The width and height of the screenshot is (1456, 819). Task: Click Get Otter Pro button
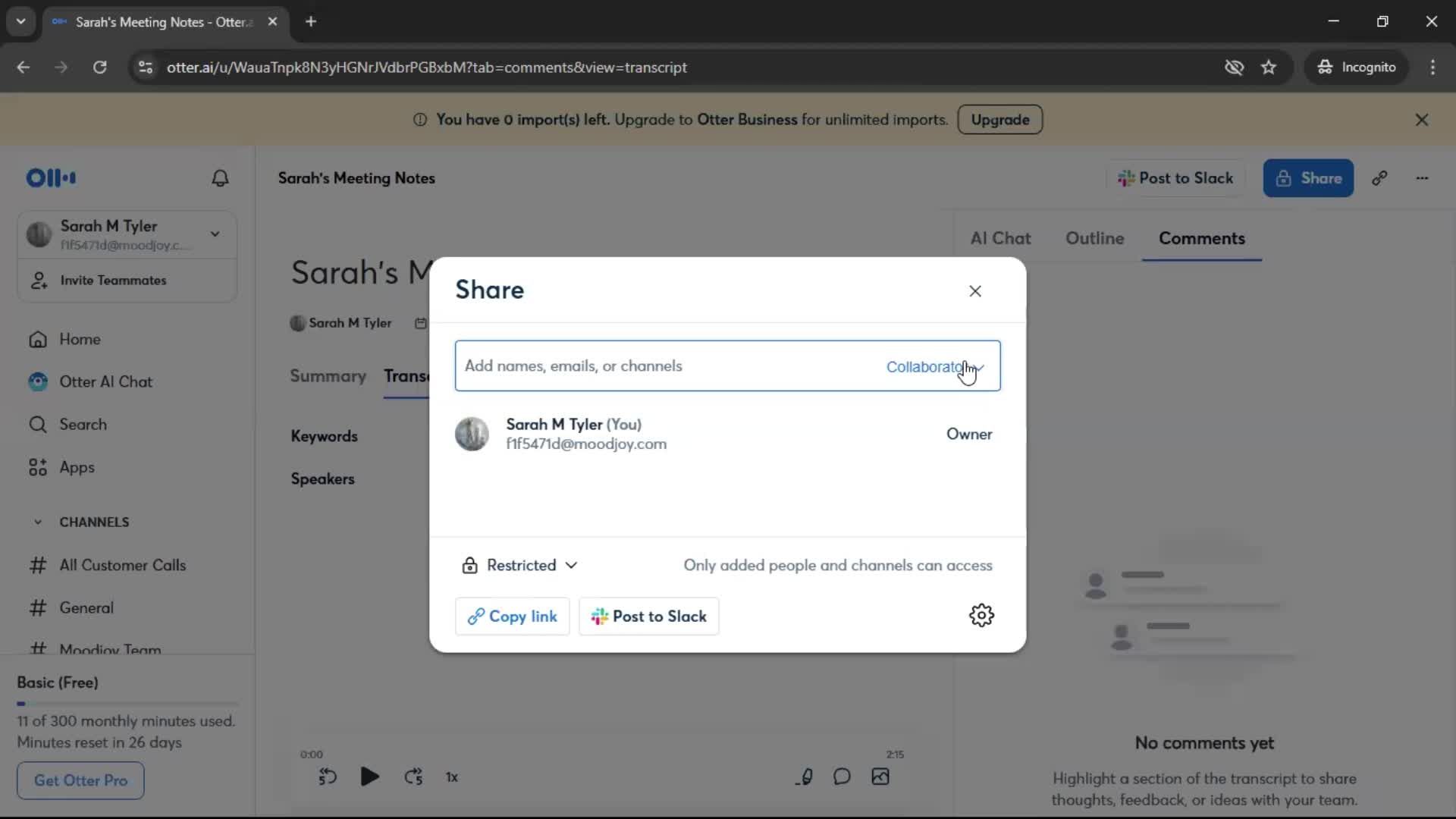click(80, 780)
